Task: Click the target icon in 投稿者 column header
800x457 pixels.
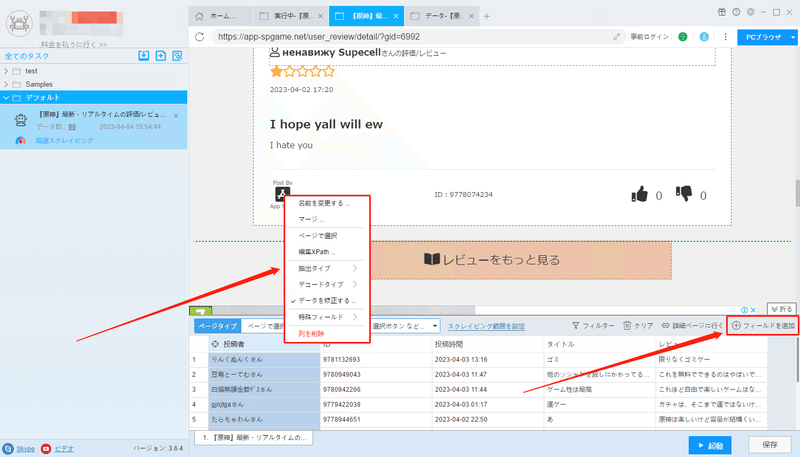Action: [x=215, y=344]
